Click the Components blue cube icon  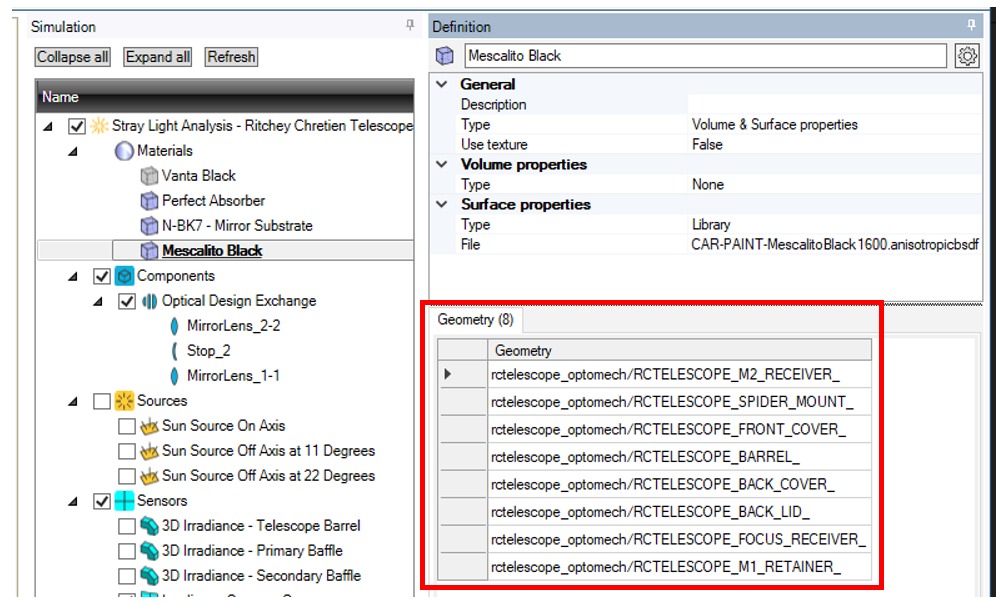coord(124,276)
